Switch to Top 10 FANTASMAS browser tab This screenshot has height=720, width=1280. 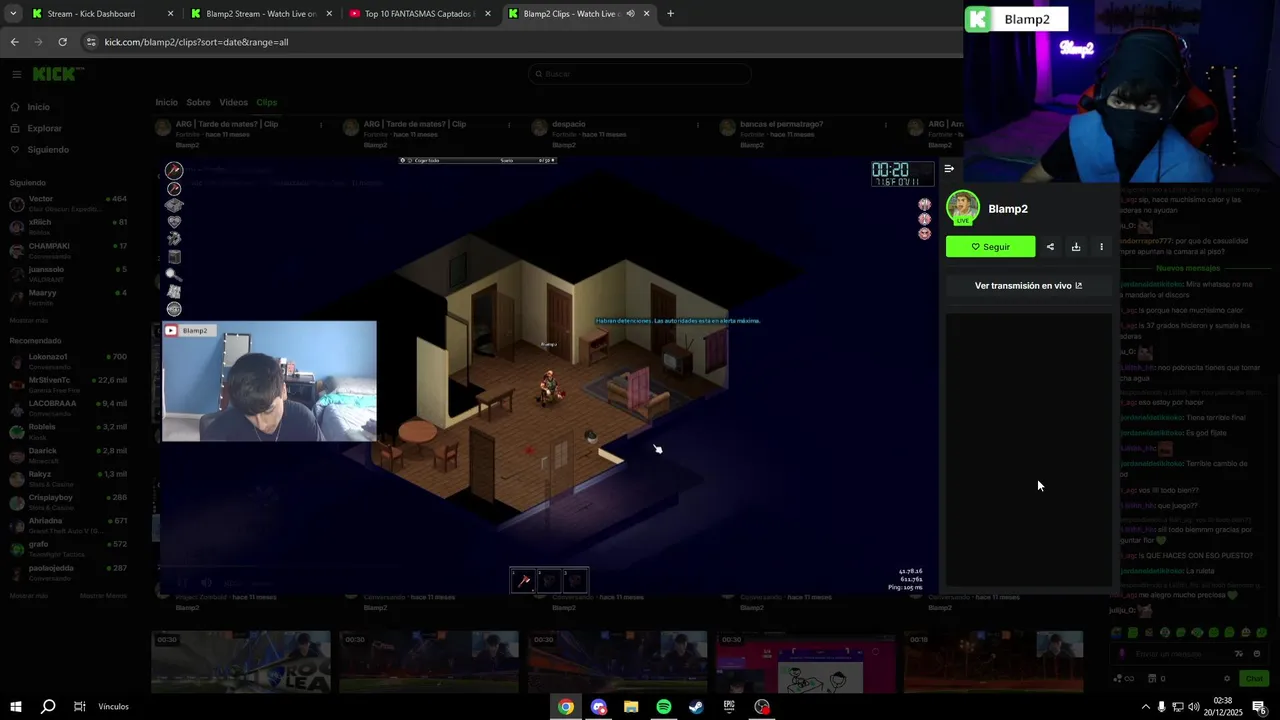tap(419, 14)
